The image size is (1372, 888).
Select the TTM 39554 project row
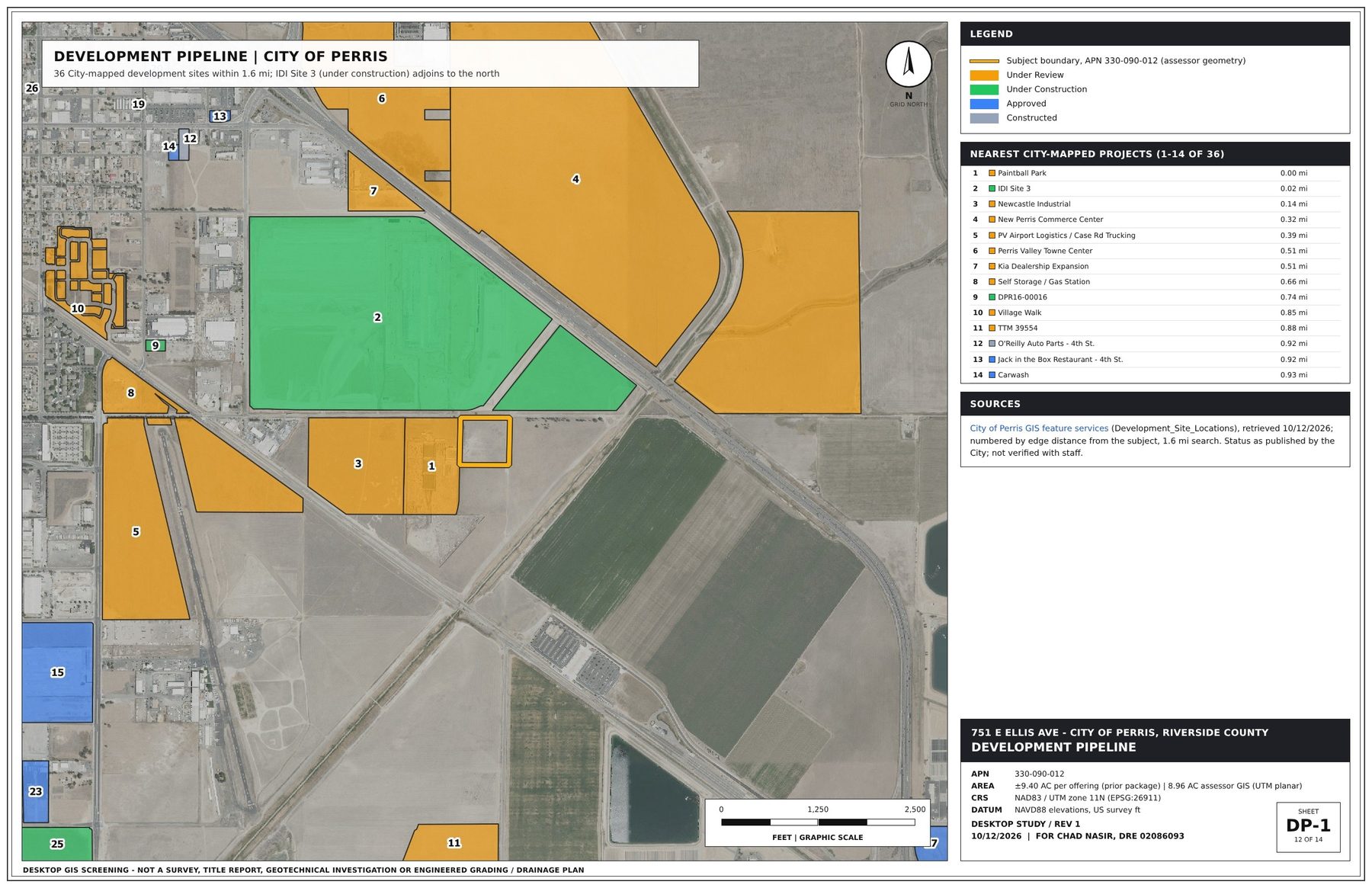(1155, 328)
